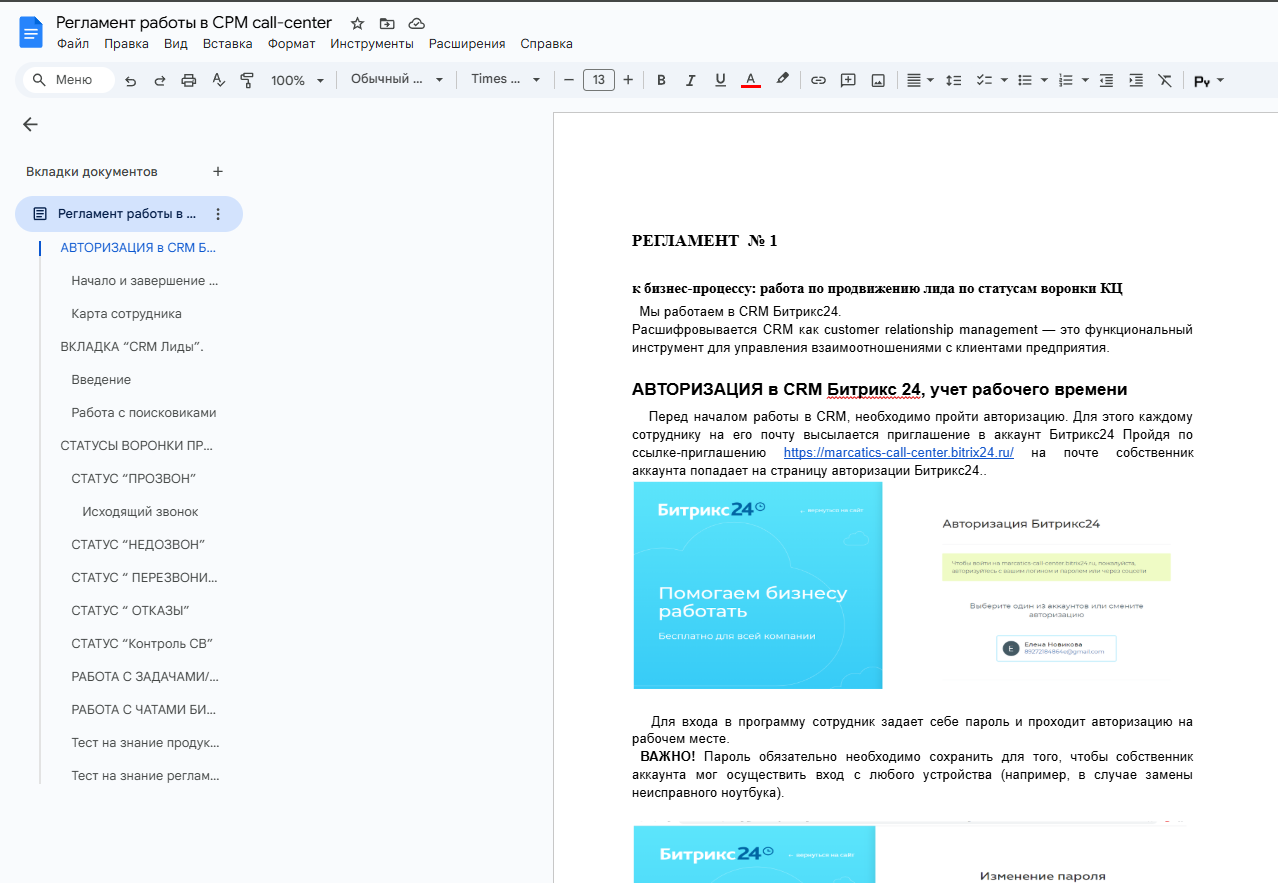This screenshot has height=883, width=1278.
Task: Jump to СТАТУС "Контроль СВ" heading
Action: [142, 643]
